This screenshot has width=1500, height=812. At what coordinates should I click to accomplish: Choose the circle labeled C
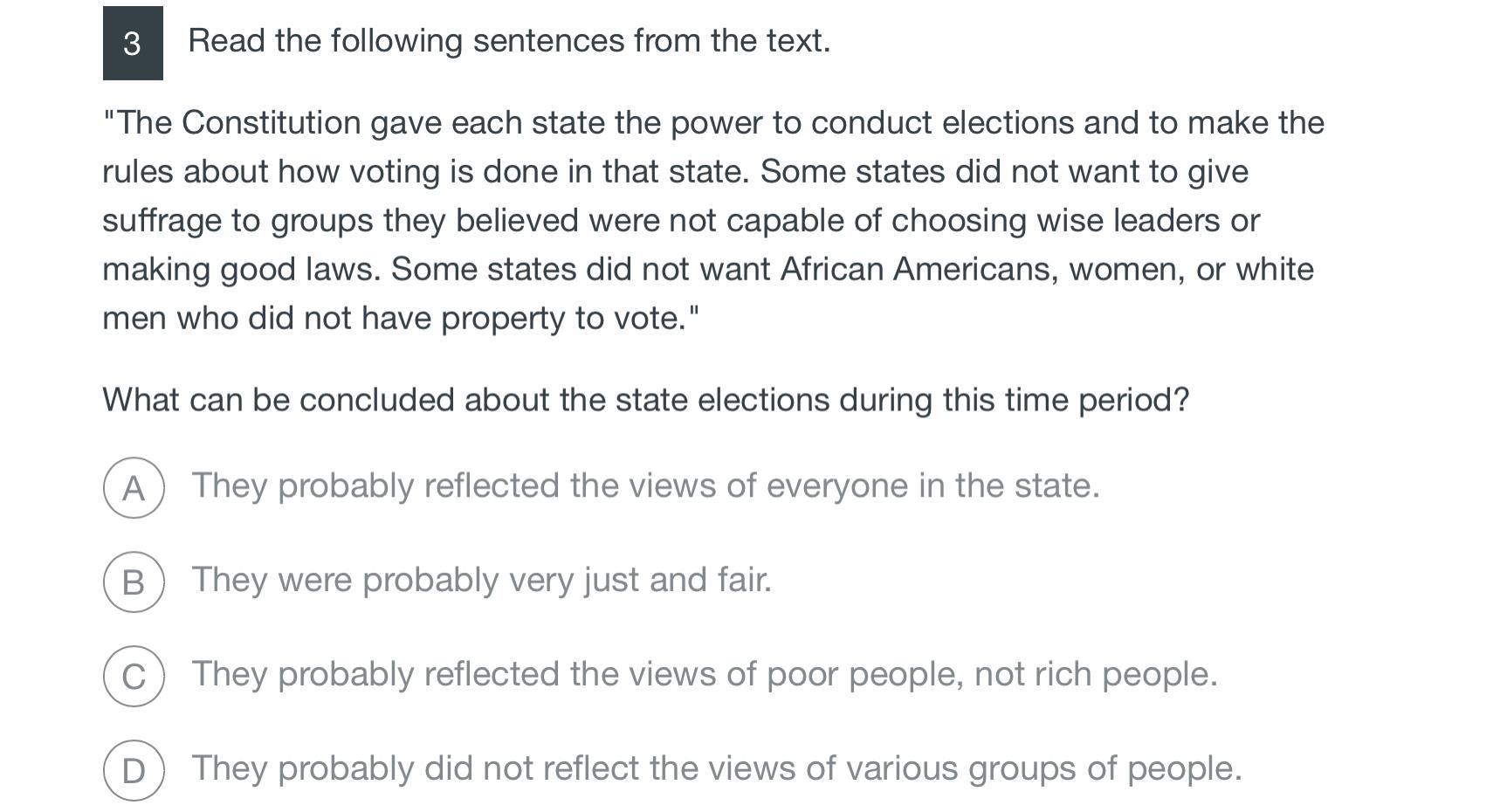(x=134, y=676)
